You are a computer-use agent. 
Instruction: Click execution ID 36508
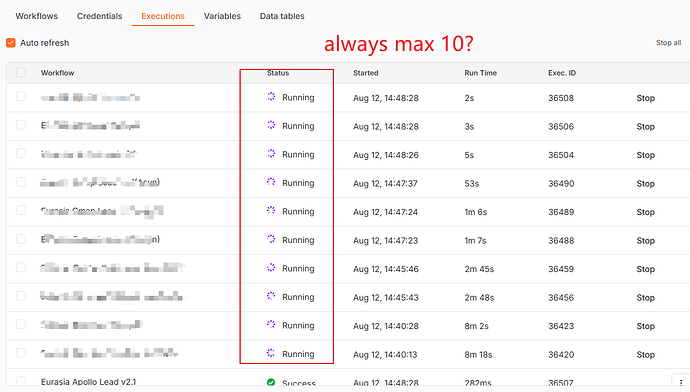click(x=561, y=98)
